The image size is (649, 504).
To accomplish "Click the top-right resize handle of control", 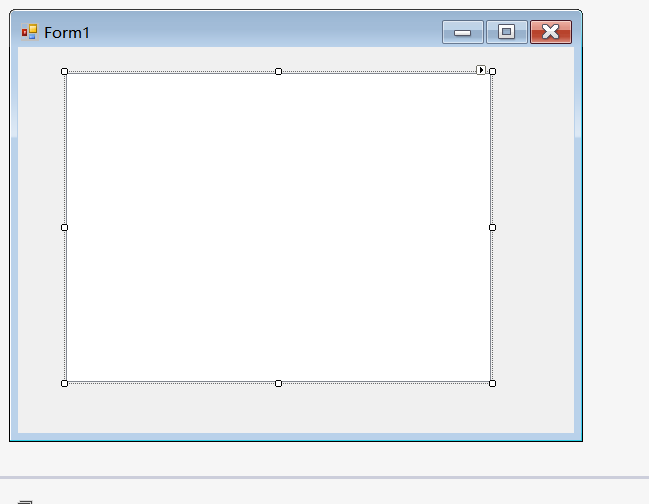I will [x=493, y=72].
